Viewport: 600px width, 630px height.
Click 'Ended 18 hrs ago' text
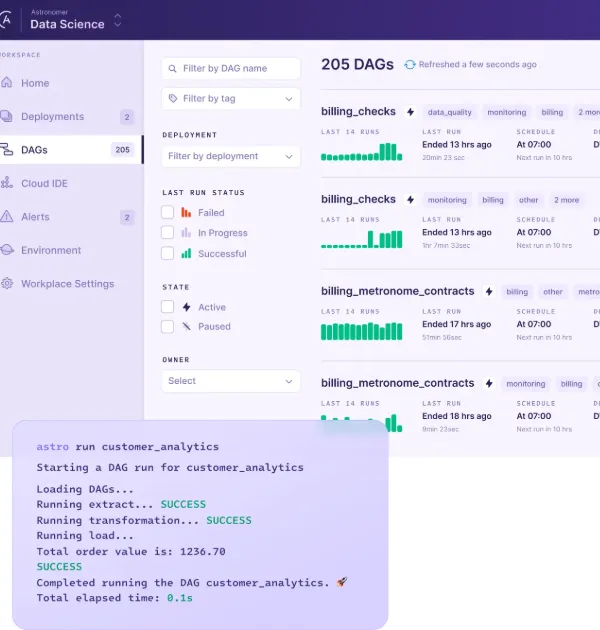pyautogui.click(x=457, y=416)
